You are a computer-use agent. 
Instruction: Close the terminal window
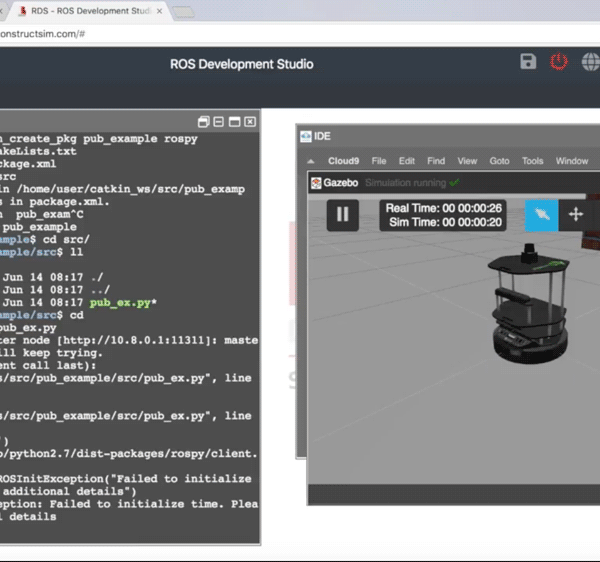[250, 122]
